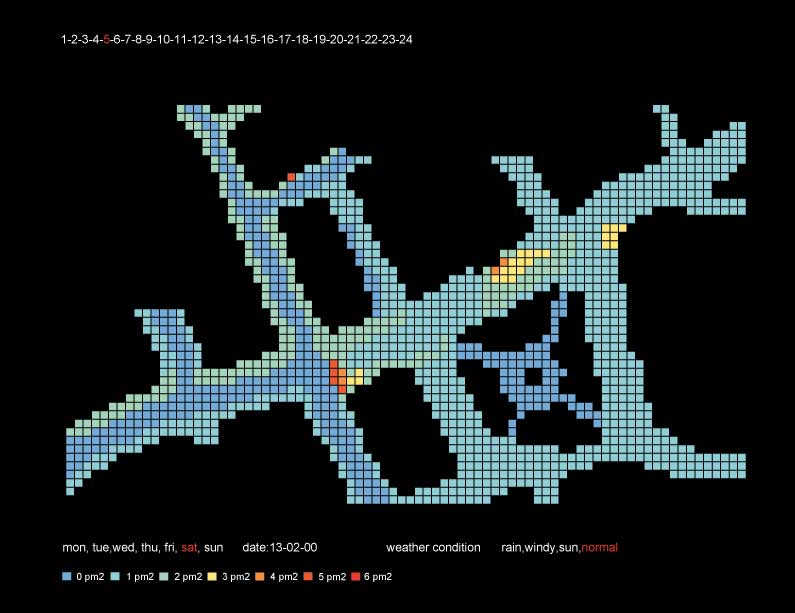This screenshot has height=613, width=795.
Task: Click the yellow cell cluster in upper-right map area
Action: [x=609, y=236]
